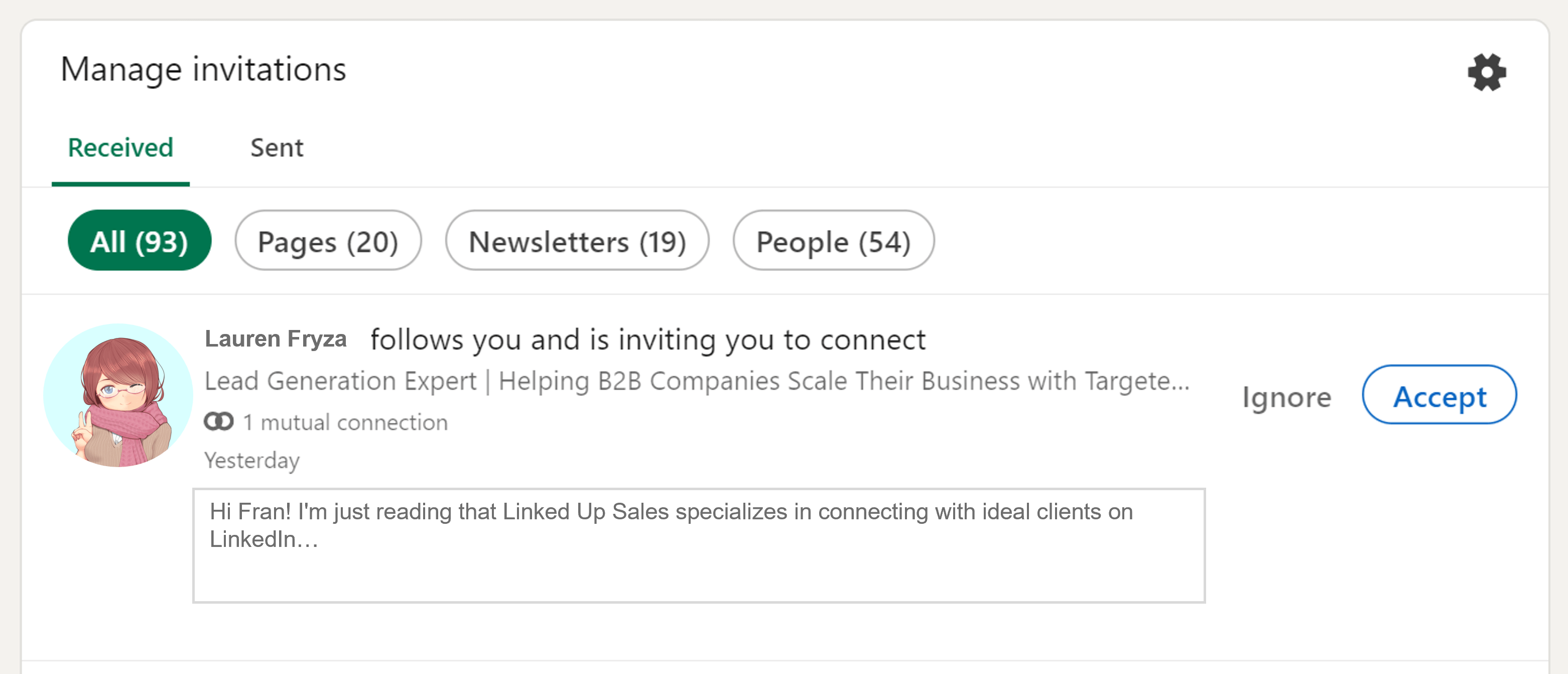This screenshot has height=674, width=1568.
Task: Open Lauren Fryza's profile picture
Action: pos(118,395)
